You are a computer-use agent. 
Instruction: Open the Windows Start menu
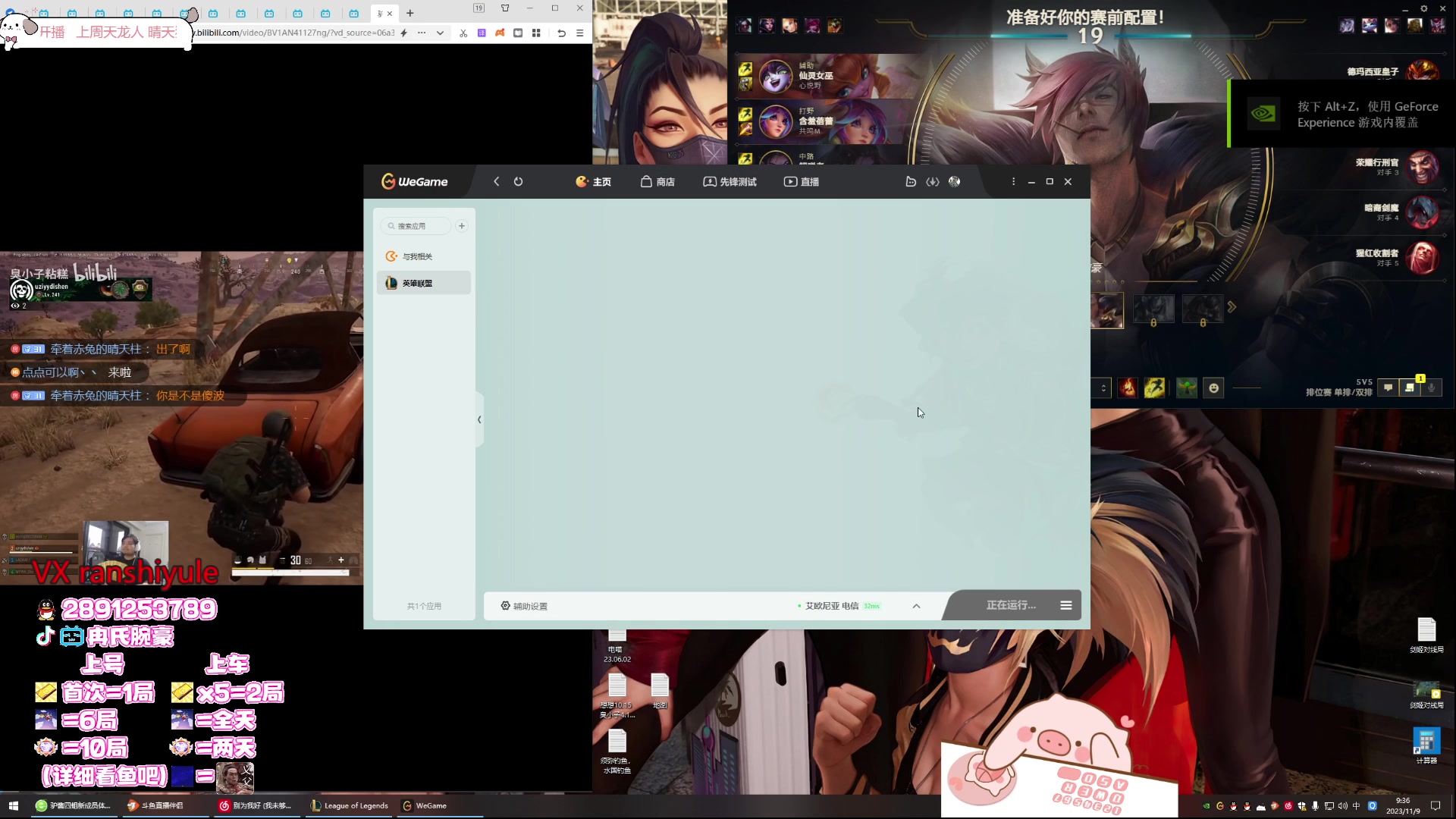13,805
